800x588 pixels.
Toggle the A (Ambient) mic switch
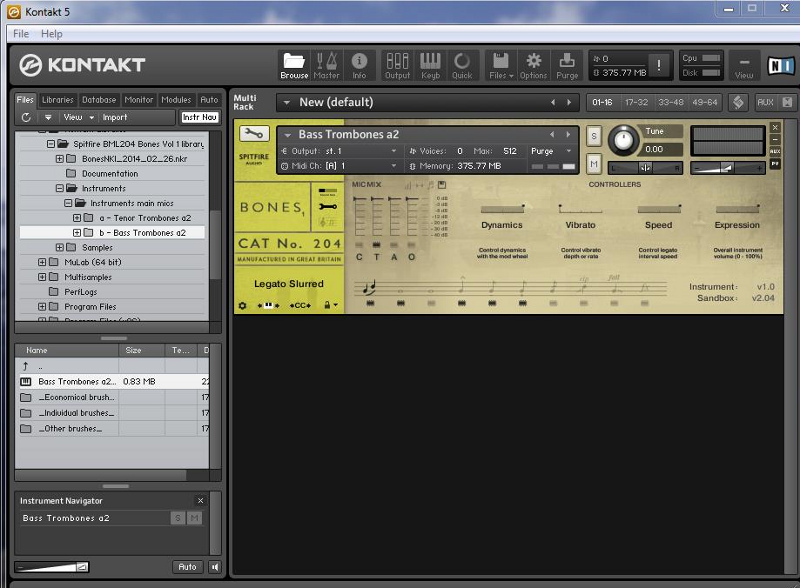pyautogui.click(x=394, y=245)
